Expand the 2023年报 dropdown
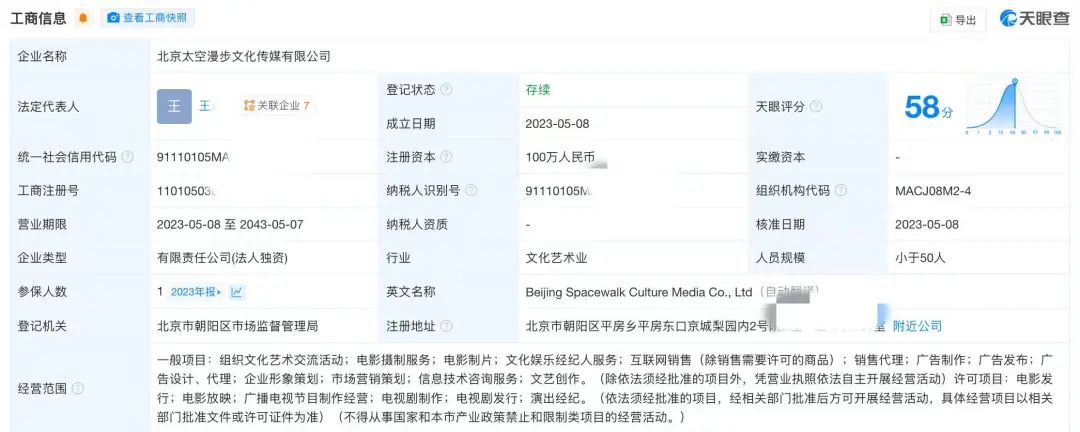This screenshot has height=432, width=1080. [196, 292]
